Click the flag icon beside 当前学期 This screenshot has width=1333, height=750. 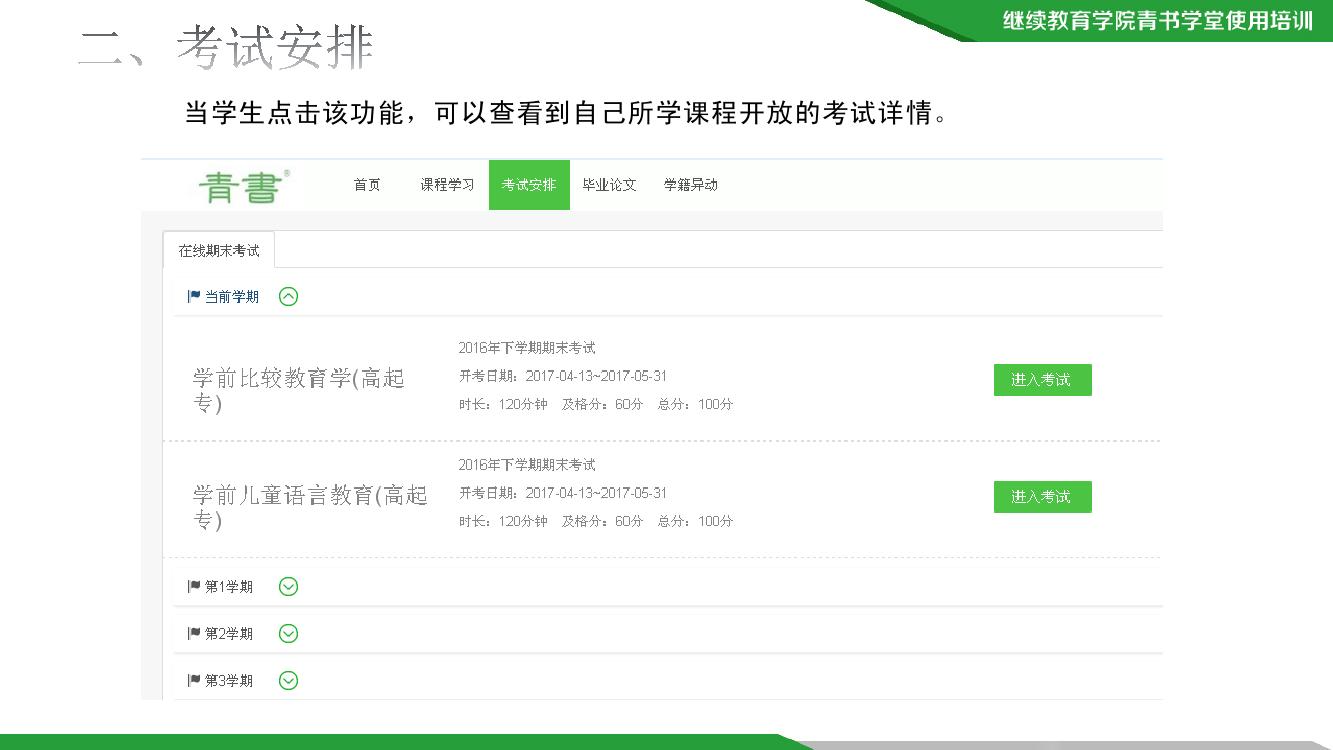[194, 296]
